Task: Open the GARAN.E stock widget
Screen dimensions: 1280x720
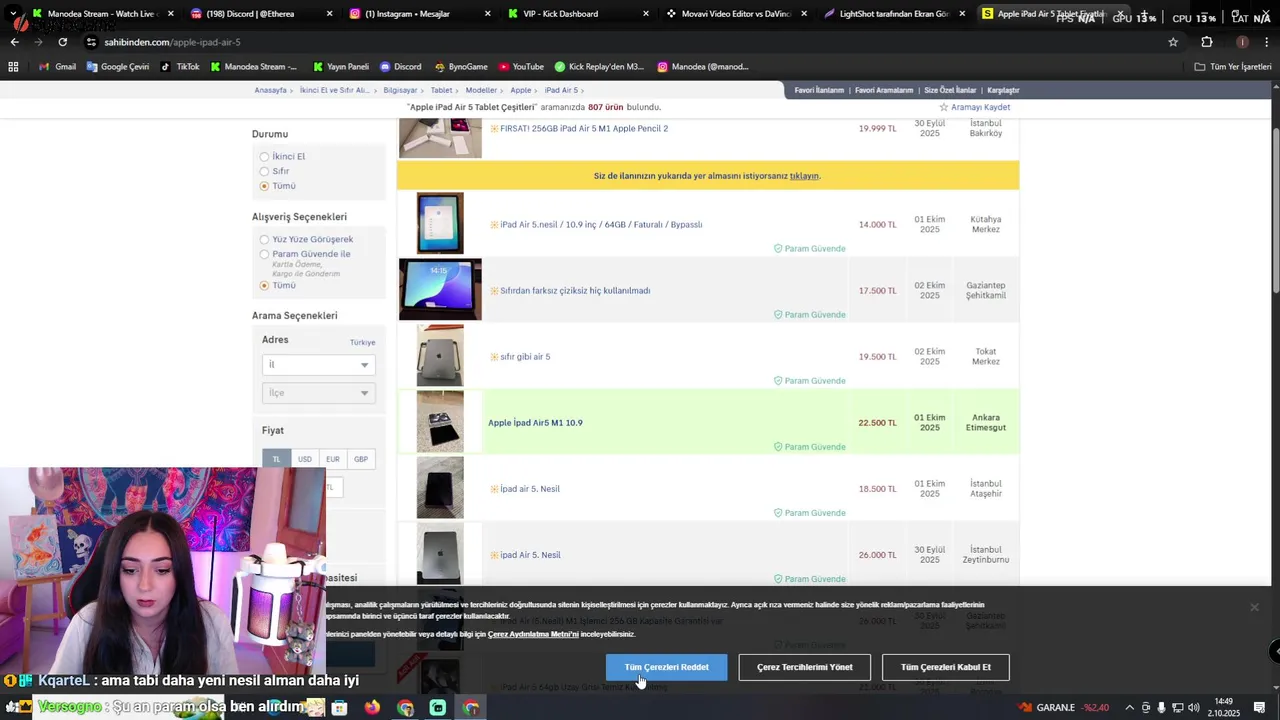Action: tap(1065, 708)
